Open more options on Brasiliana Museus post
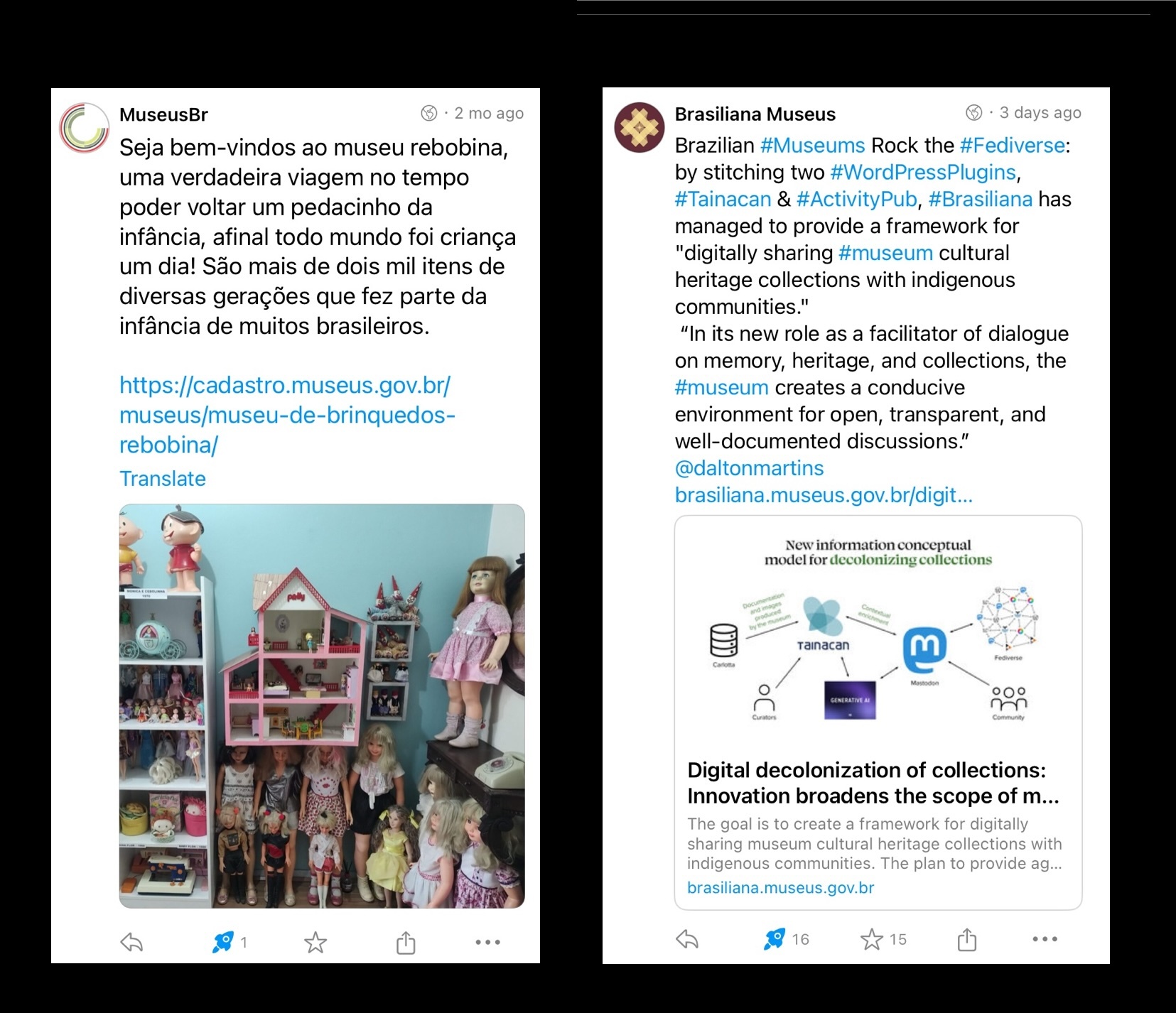Screen dimensions: 1176x1013 tap(1045, 939)
